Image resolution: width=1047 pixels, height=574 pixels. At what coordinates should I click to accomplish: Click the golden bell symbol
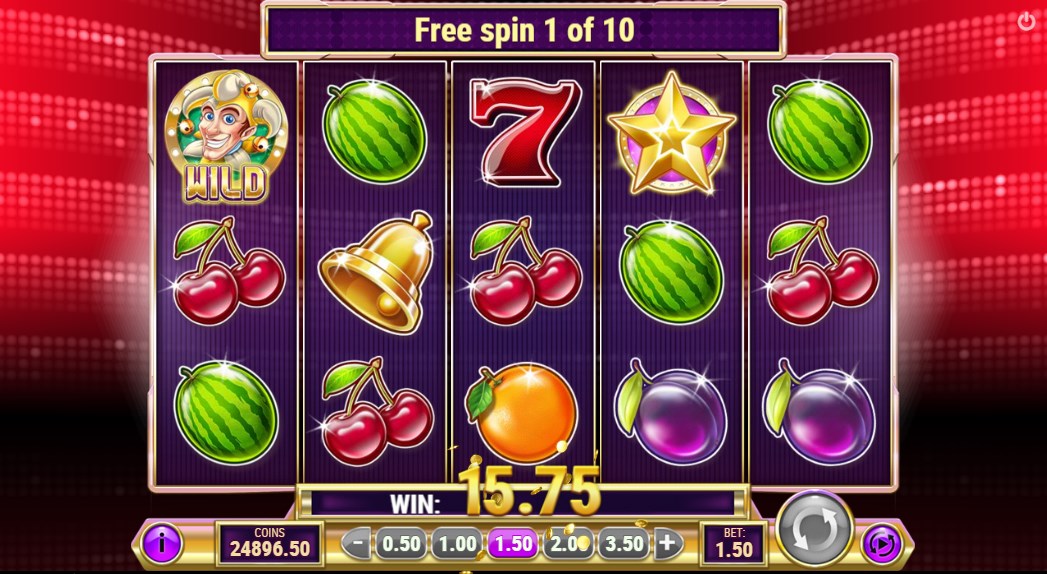376,272
